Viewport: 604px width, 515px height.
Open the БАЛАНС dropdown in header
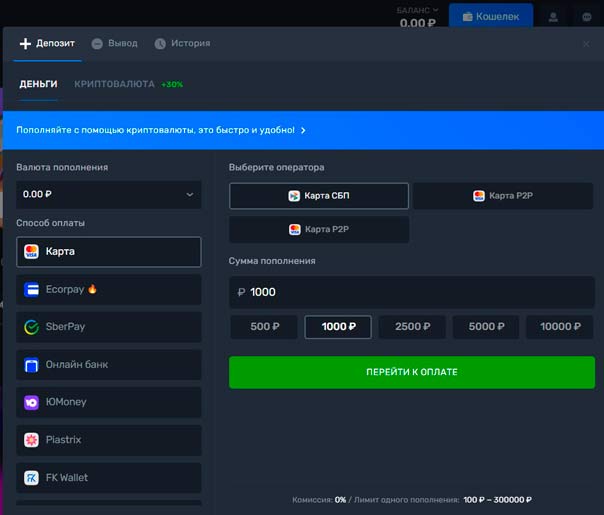[417, 10]
